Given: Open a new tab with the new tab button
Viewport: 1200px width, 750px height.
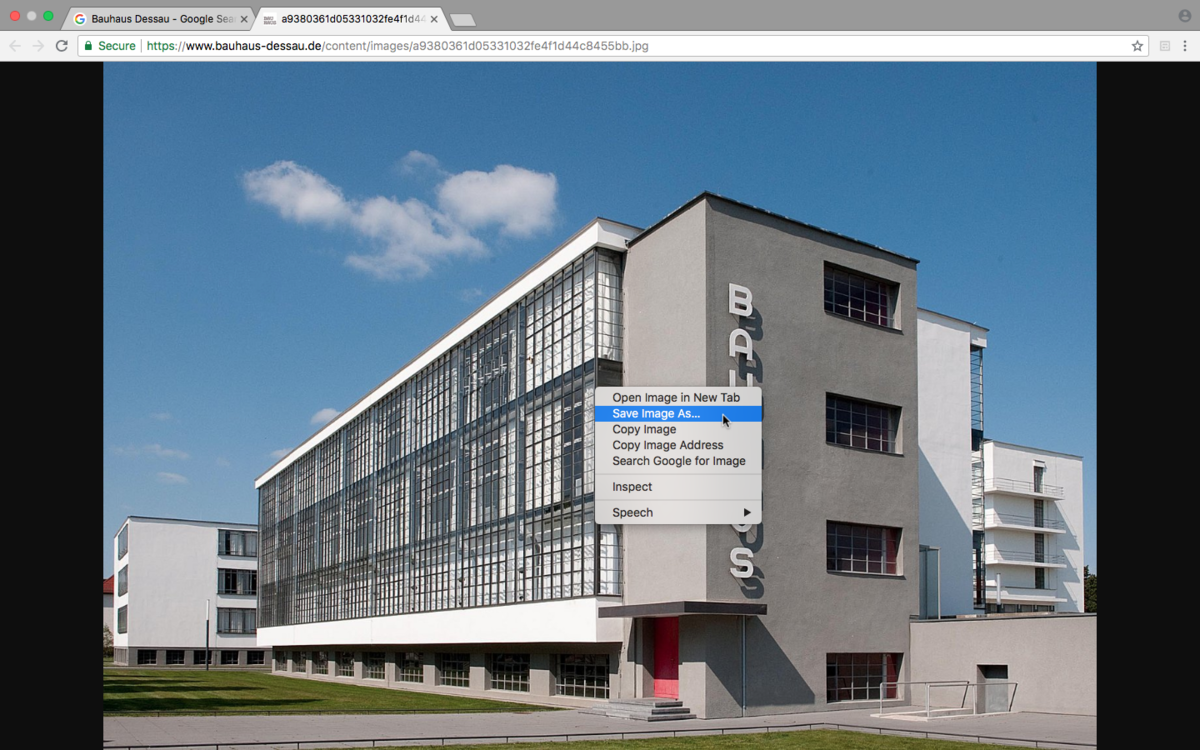Looking at the screenshot, I should 462,20.
